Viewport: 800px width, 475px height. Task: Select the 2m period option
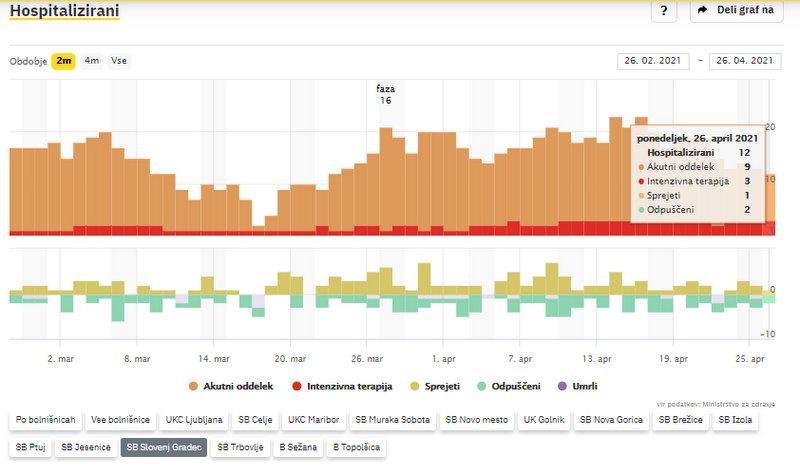click(x=63, y=61)
